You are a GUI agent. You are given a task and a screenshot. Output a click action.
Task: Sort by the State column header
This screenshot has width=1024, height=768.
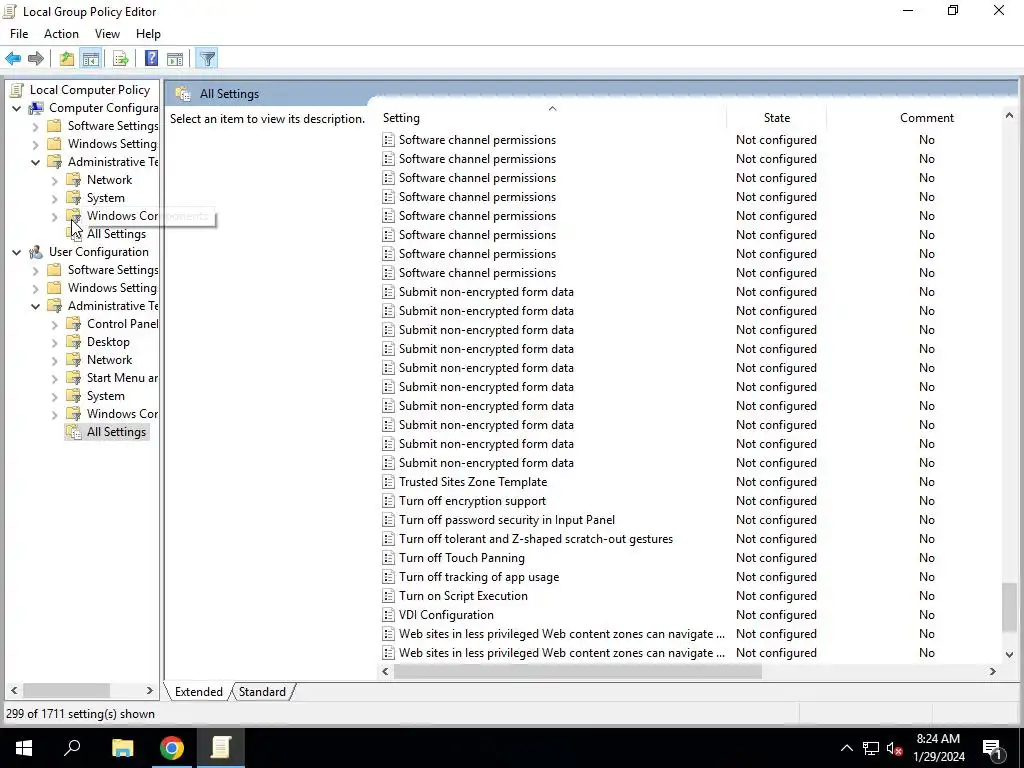tap(776, 118)
